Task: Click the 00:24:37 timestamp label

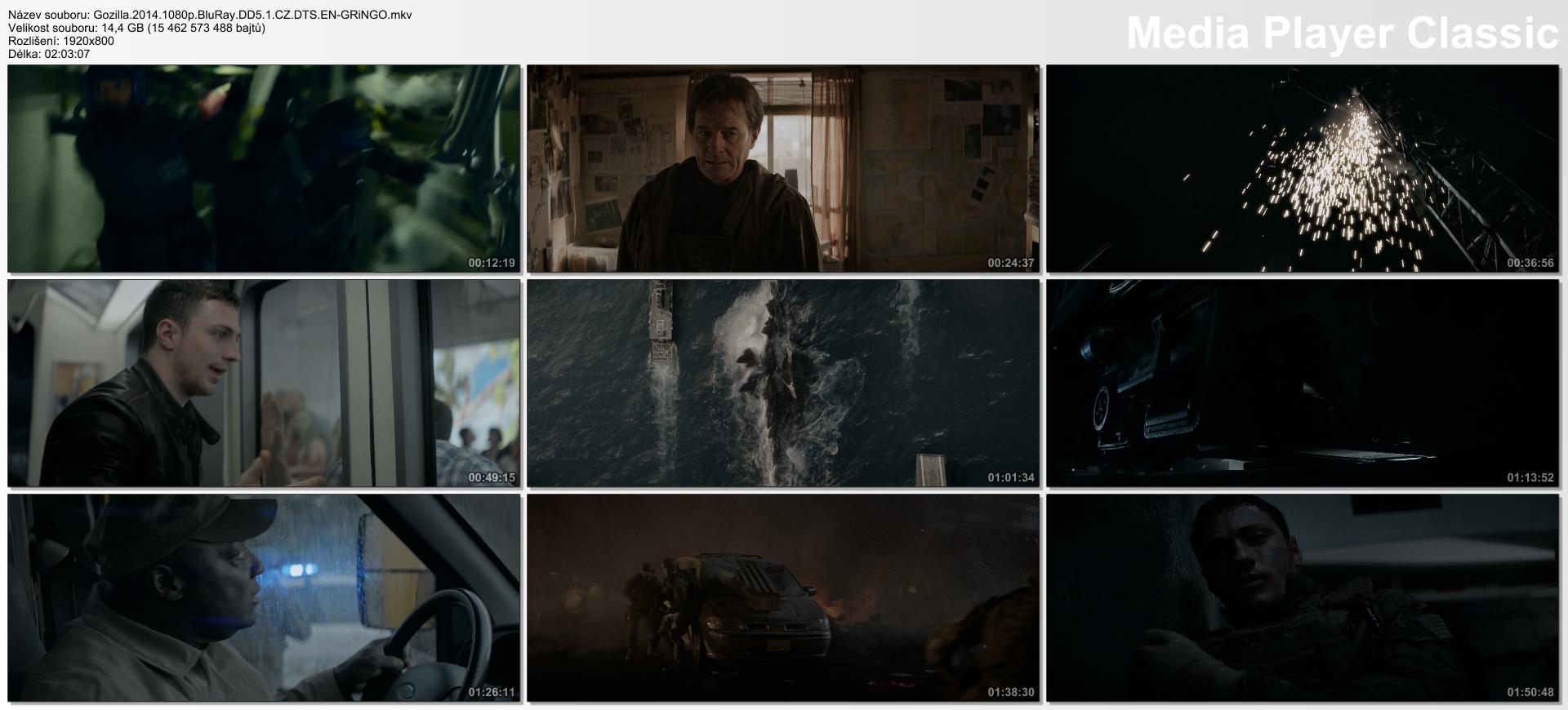Action: [1010, 263]
